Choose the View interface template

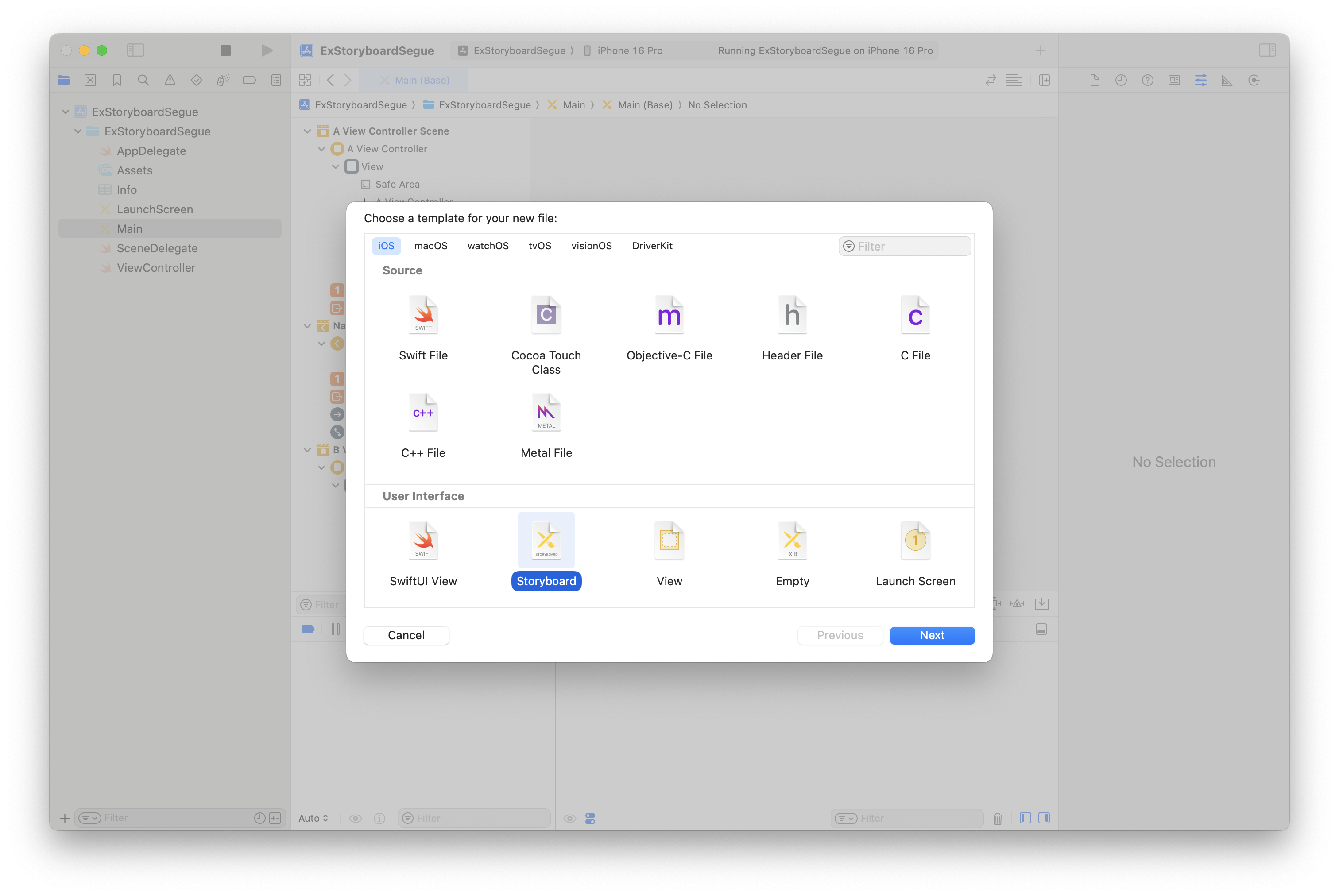669,553
